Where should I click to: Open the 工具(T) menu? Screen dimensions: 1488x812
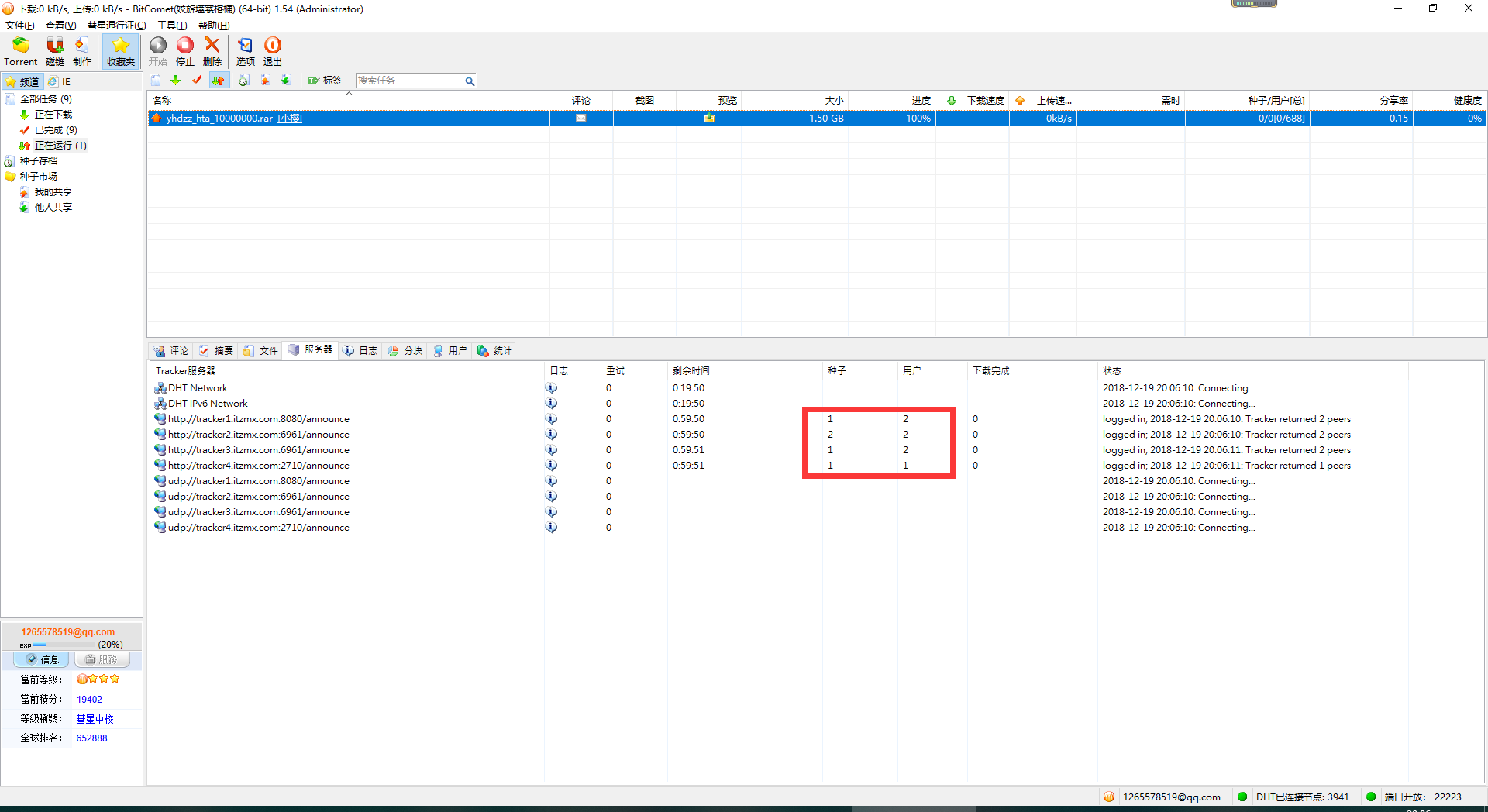[x=172, y=26]
